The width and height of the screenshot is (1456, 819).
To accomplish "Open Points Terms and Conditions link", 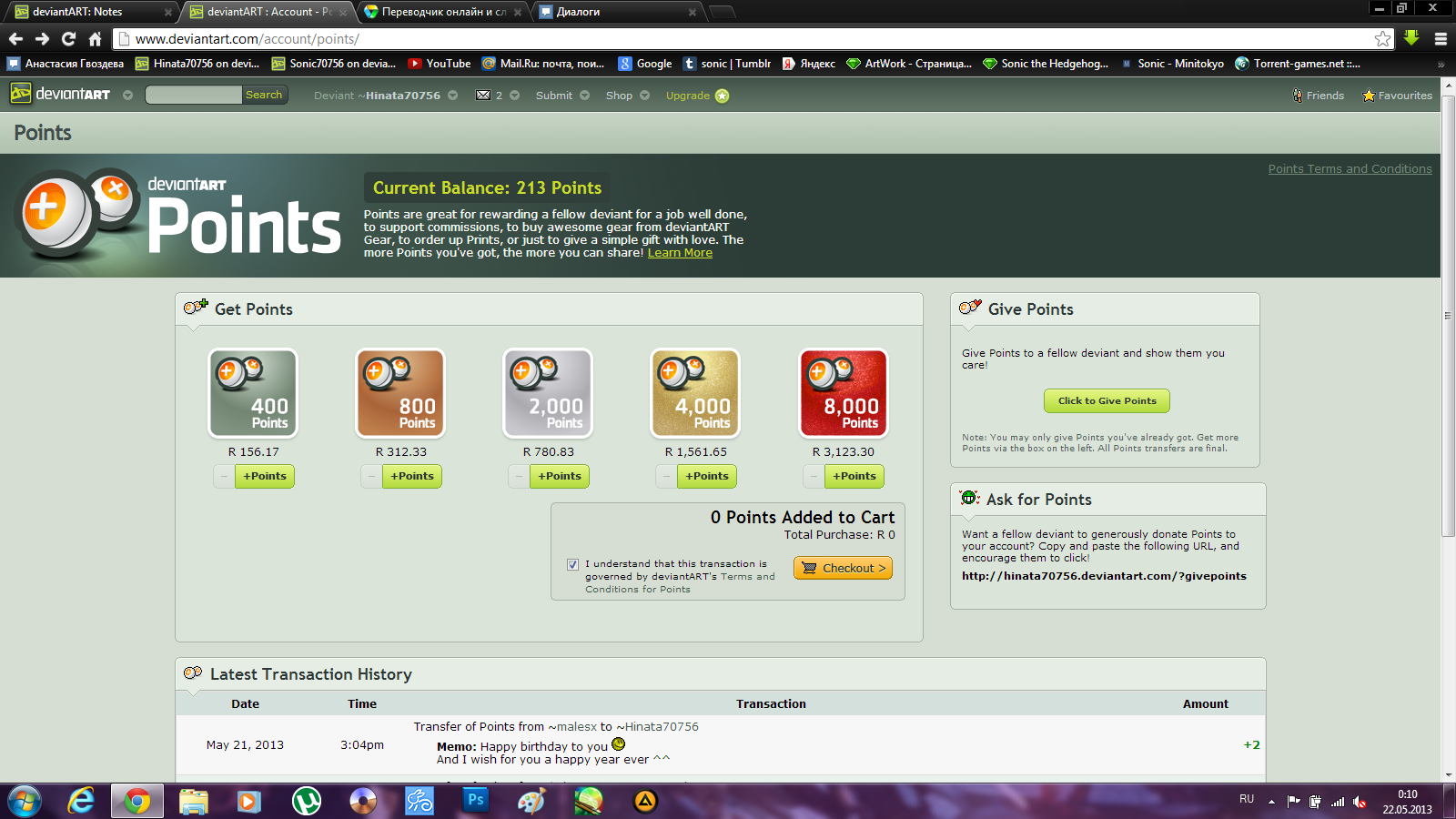I will 1350,169.
